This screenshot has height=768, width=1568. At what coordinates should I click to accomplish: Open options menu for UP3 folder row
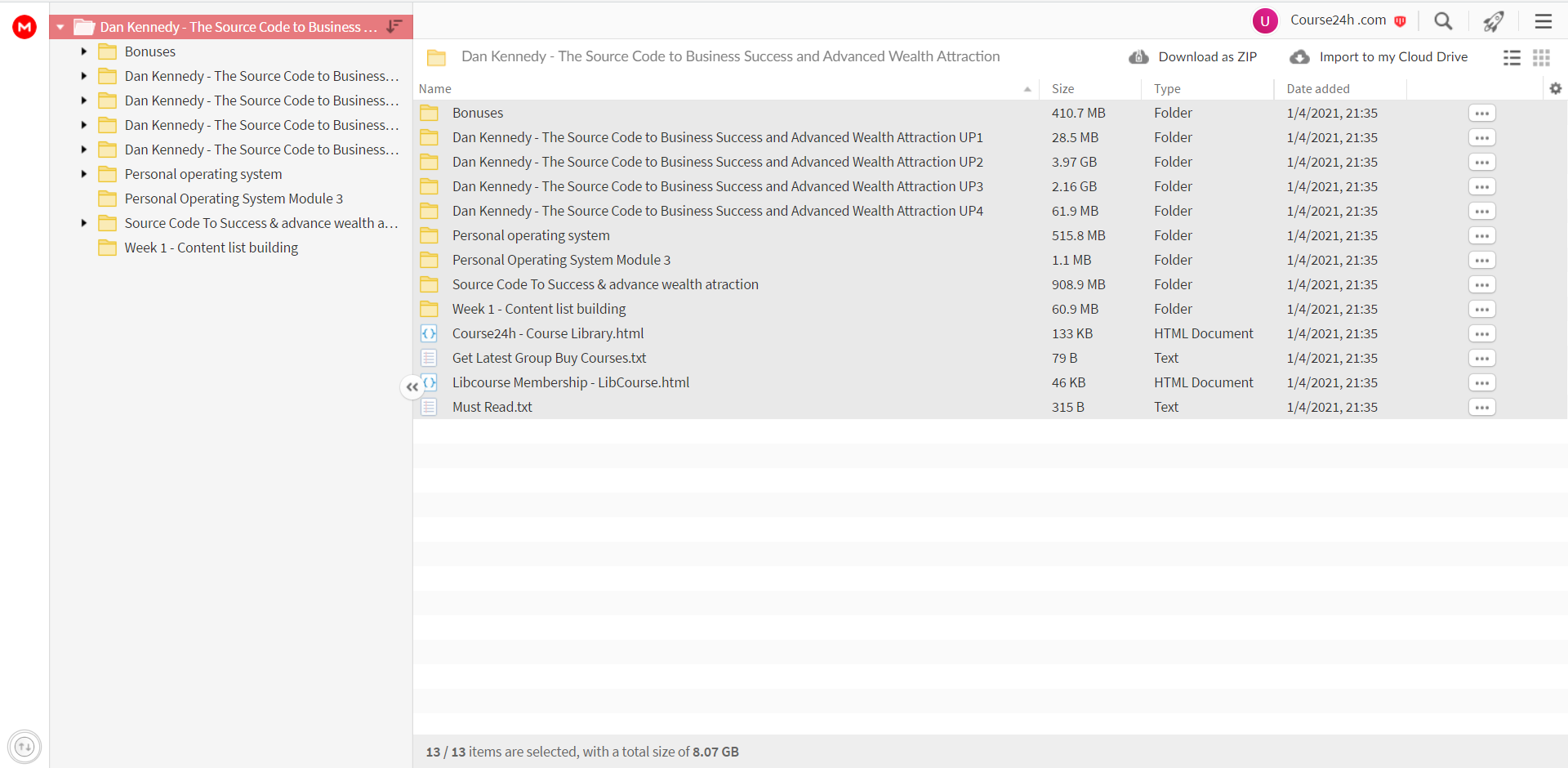coord(1482,187)
